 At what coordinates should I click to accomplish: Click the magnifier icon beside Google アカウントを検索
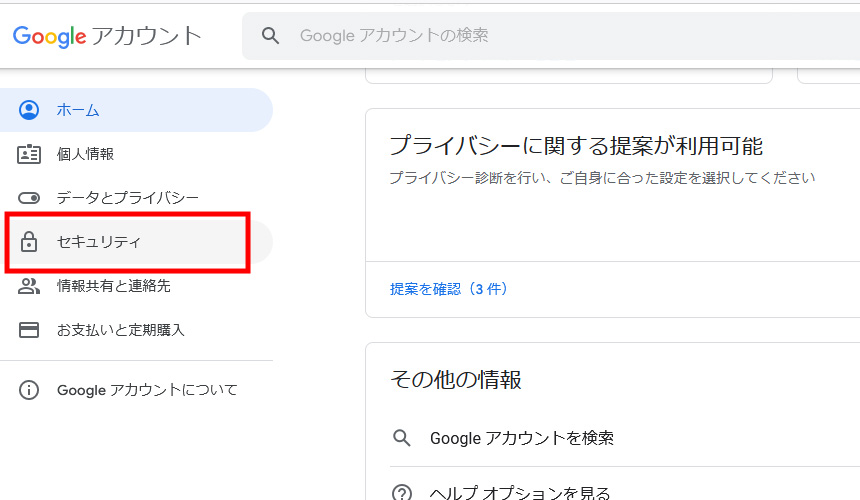click(402, 438)
